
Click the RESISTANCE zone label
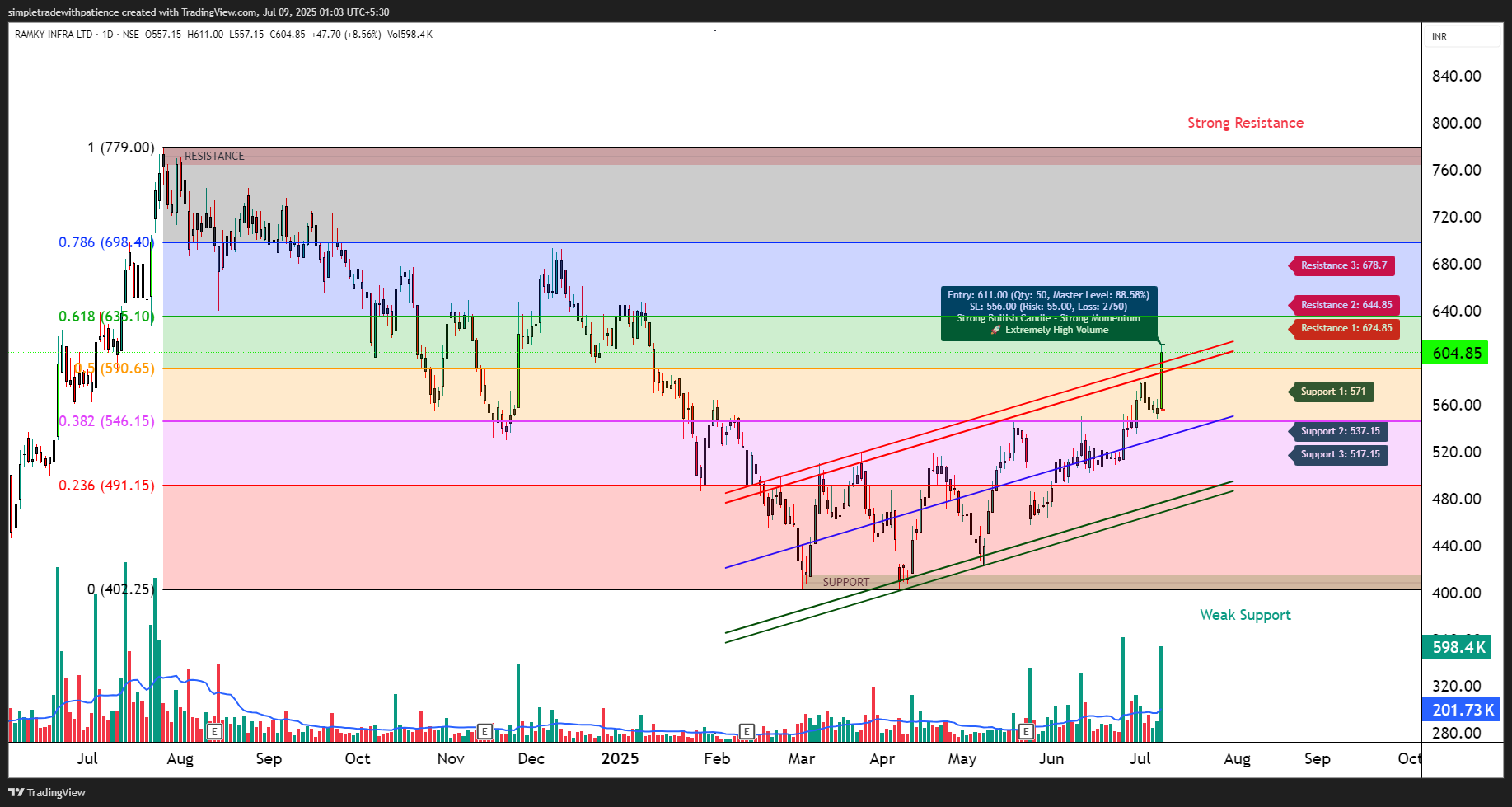[x=214, y=156]
